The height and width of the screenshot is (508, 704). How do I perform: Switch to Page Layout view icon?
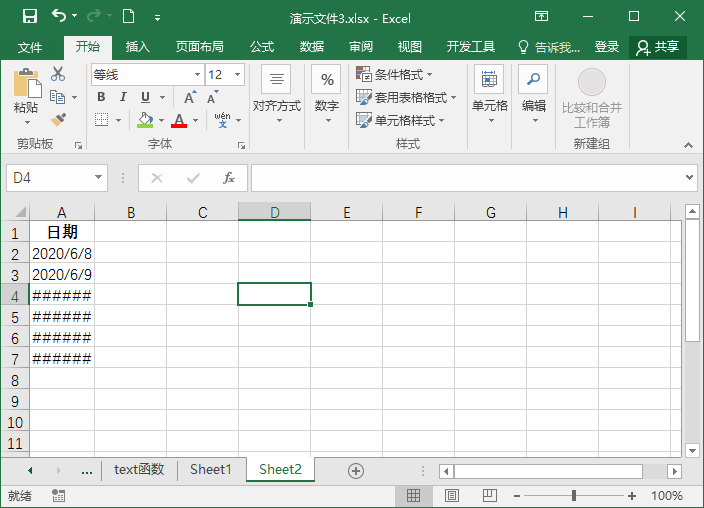452,496
